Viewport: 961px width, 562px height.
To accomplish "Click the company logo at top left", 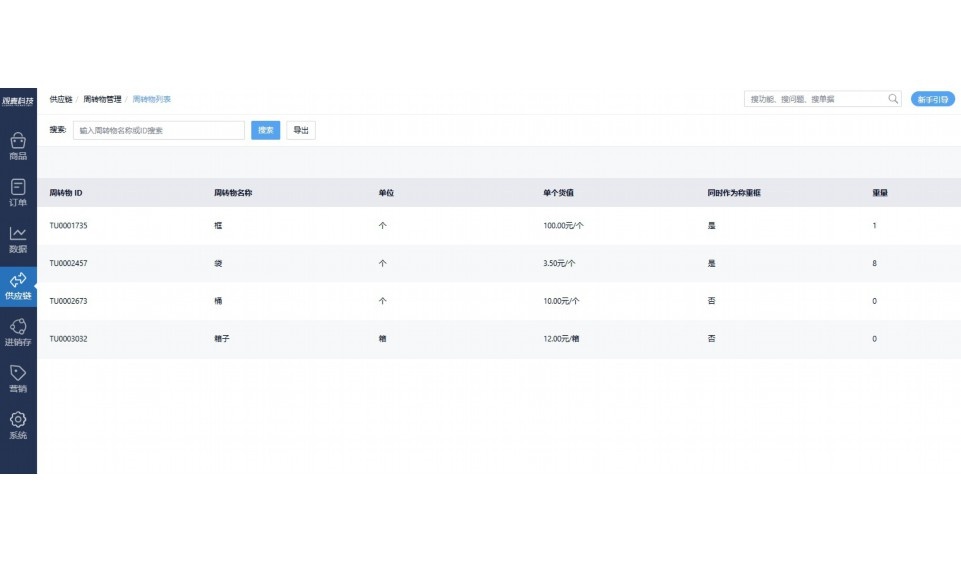I will 18,100.
